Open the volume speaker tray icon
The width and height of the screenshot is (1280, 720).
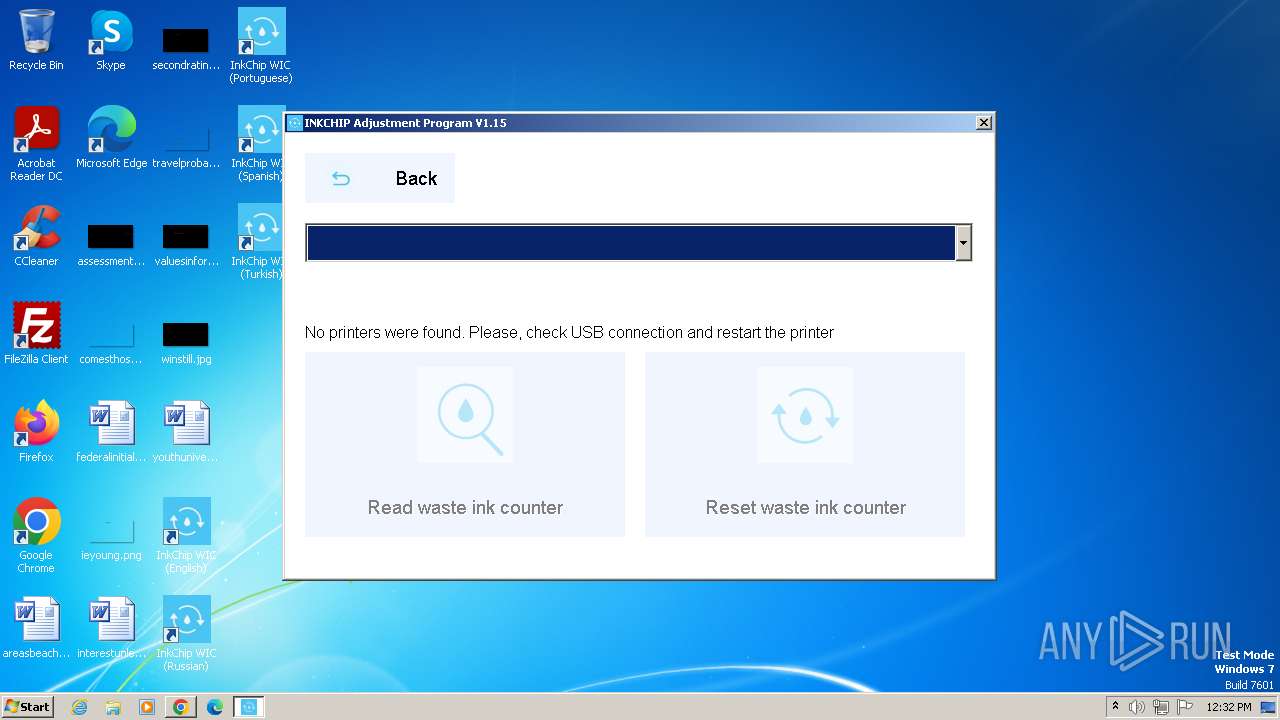tap(1137, 707)
